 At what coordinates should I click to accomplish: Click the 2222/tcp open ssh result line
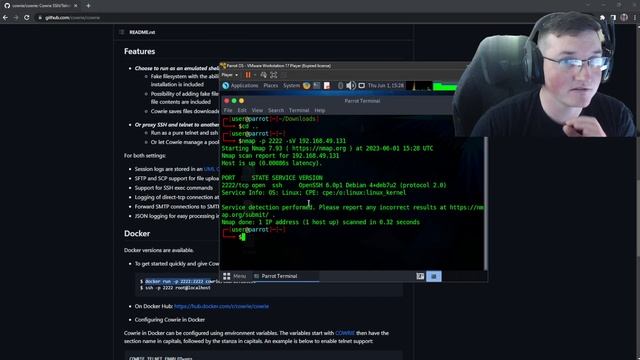click(x=334, y=185)
